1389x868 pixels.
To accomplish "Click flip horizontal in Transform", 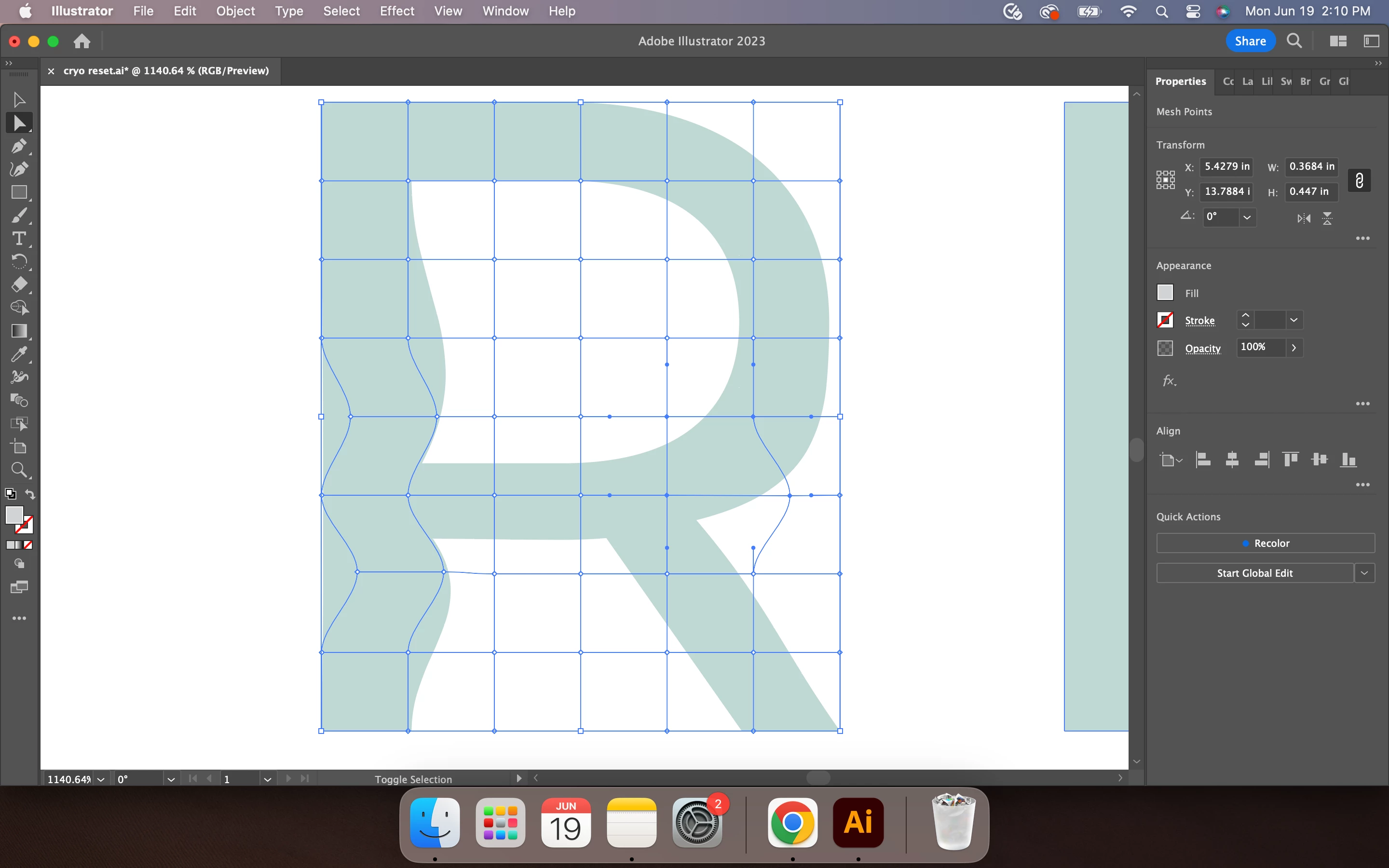I will tap(1304, 218).
